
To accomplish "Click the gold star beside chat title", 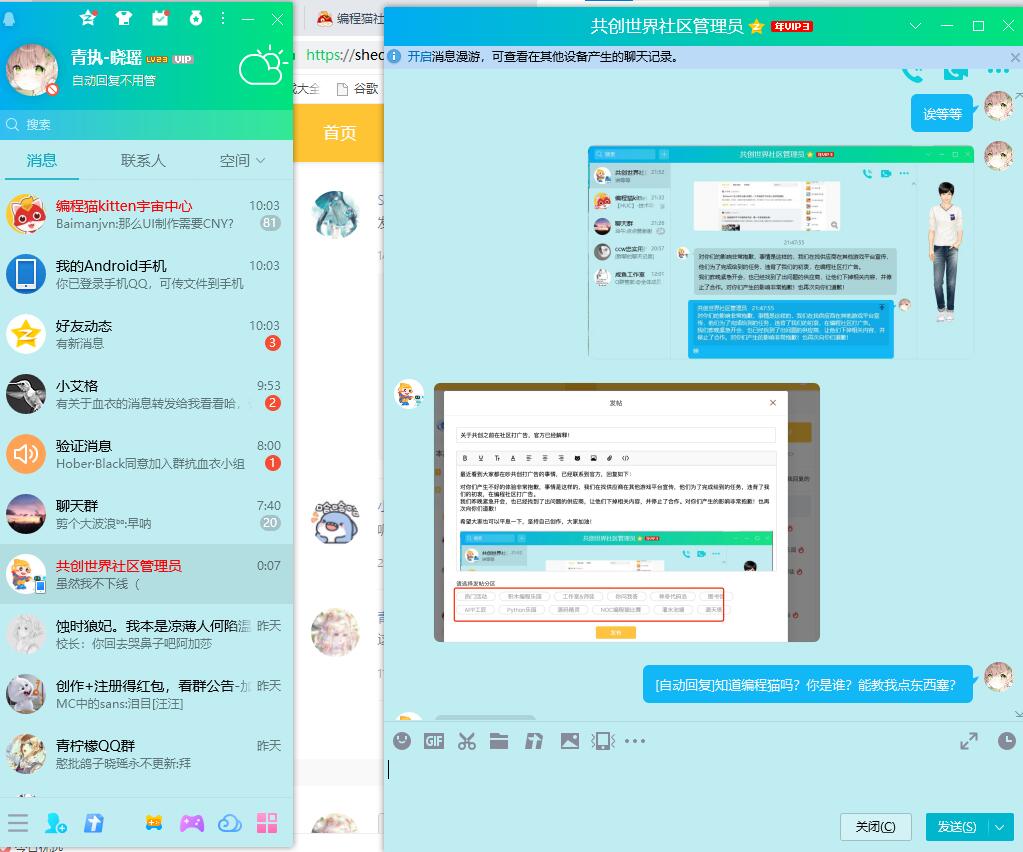I will click(756, 27).
